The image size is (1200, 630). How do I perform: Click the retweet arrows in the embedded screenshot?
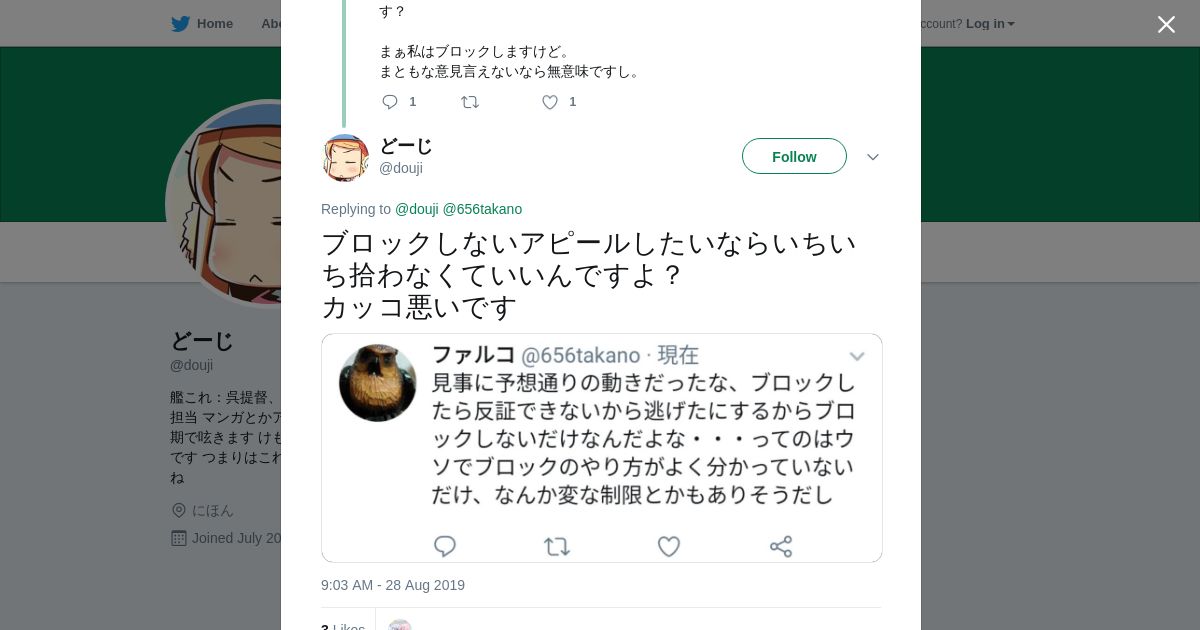coord(557,546)
